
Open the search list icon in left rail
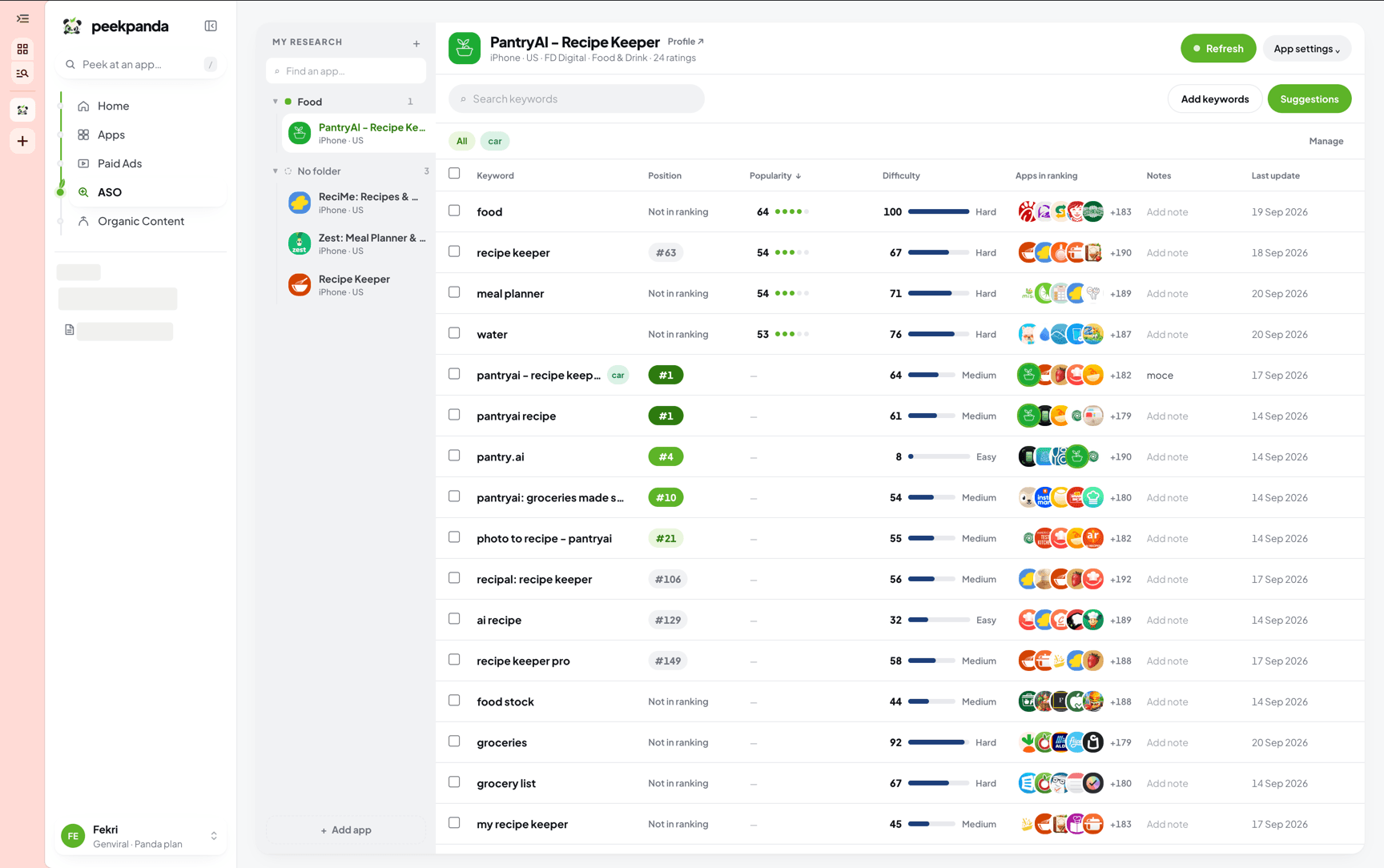point(22,74)
